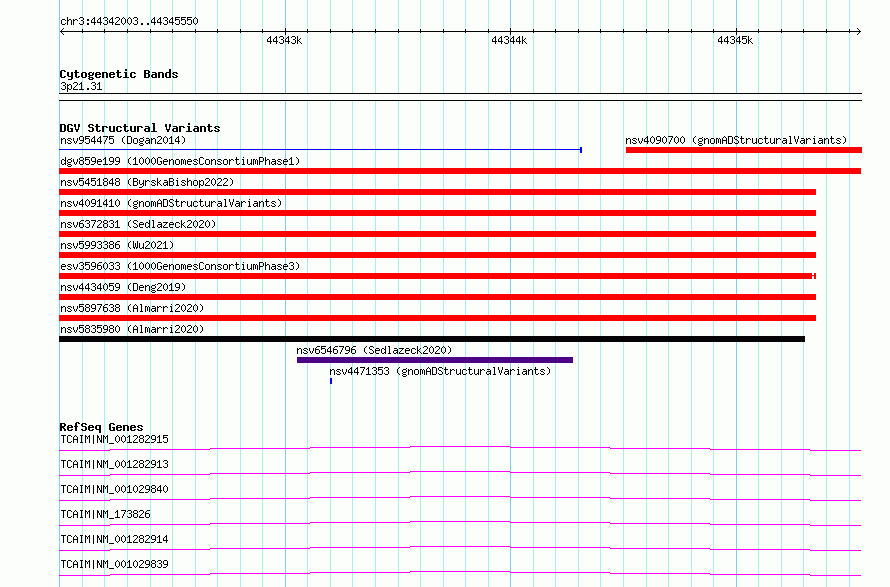890x587 pixels.
Task: Select the nsv4090700 (gnomADStructuralVariants) label
Action: (x=736, y=140)
